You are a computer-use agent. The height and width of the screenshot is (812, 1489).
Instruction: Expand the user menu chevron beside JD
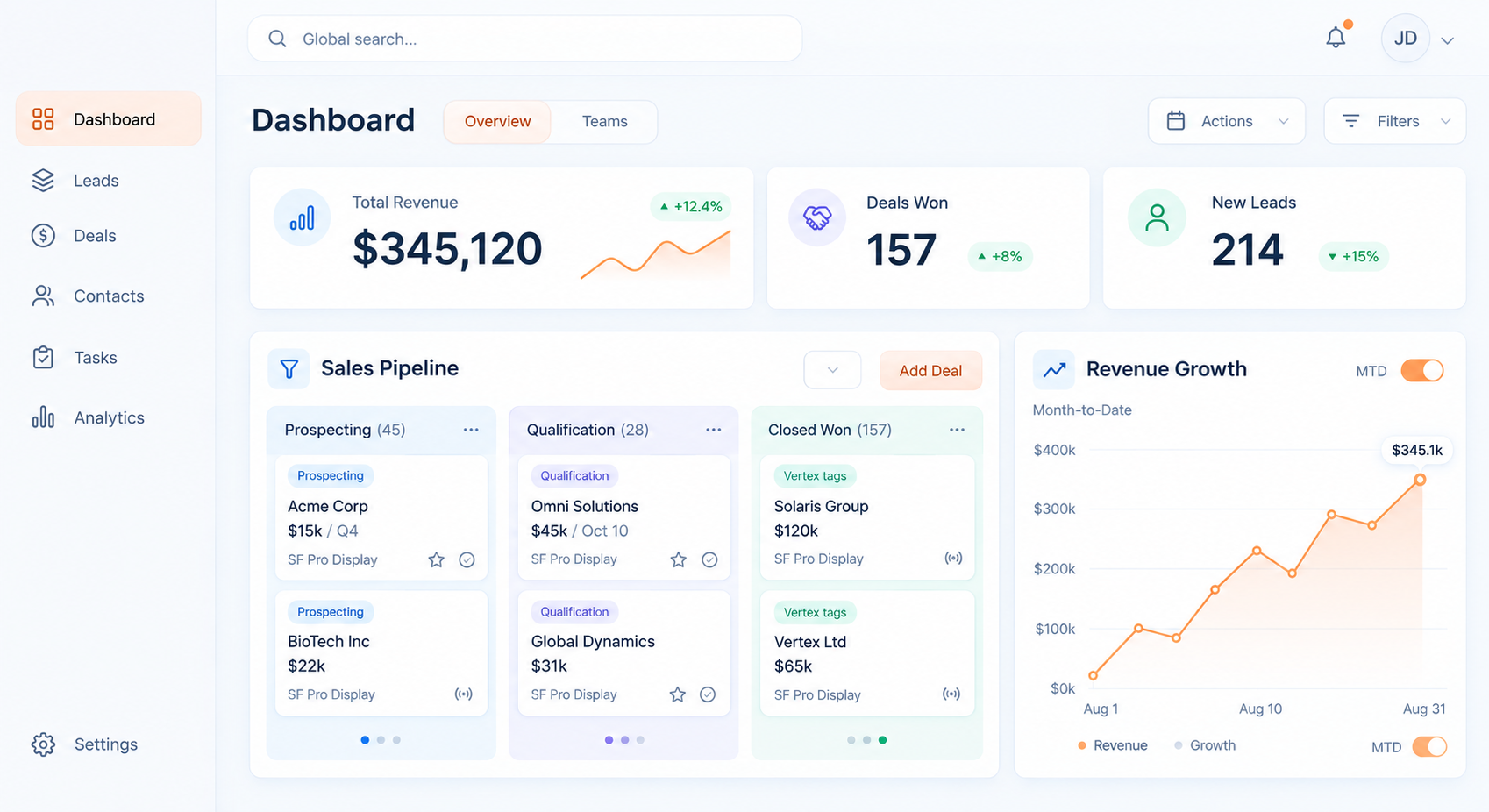point(1448,40)
